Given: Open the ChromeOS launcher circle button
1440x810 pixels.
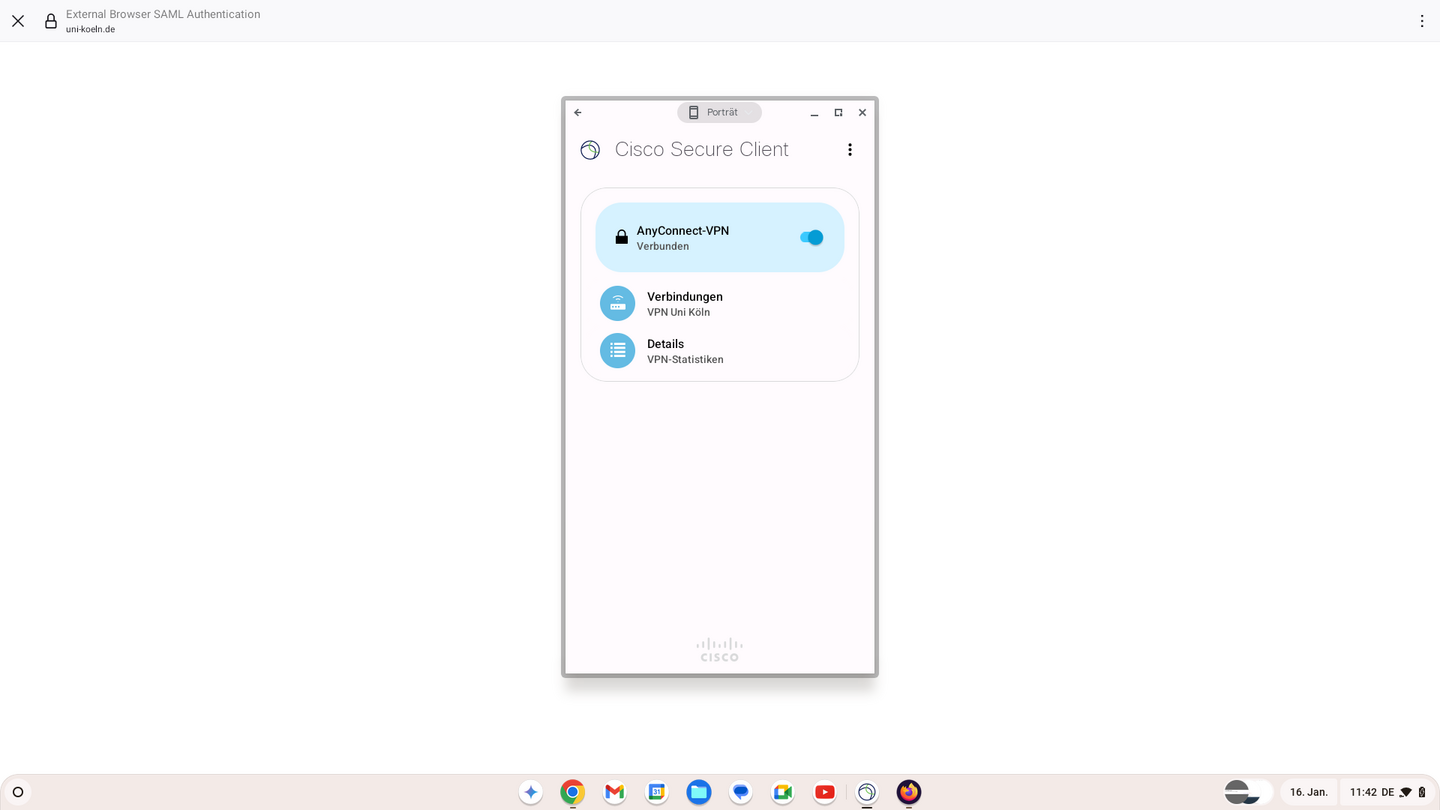Looking at the screenshot, I should [18, 792].
